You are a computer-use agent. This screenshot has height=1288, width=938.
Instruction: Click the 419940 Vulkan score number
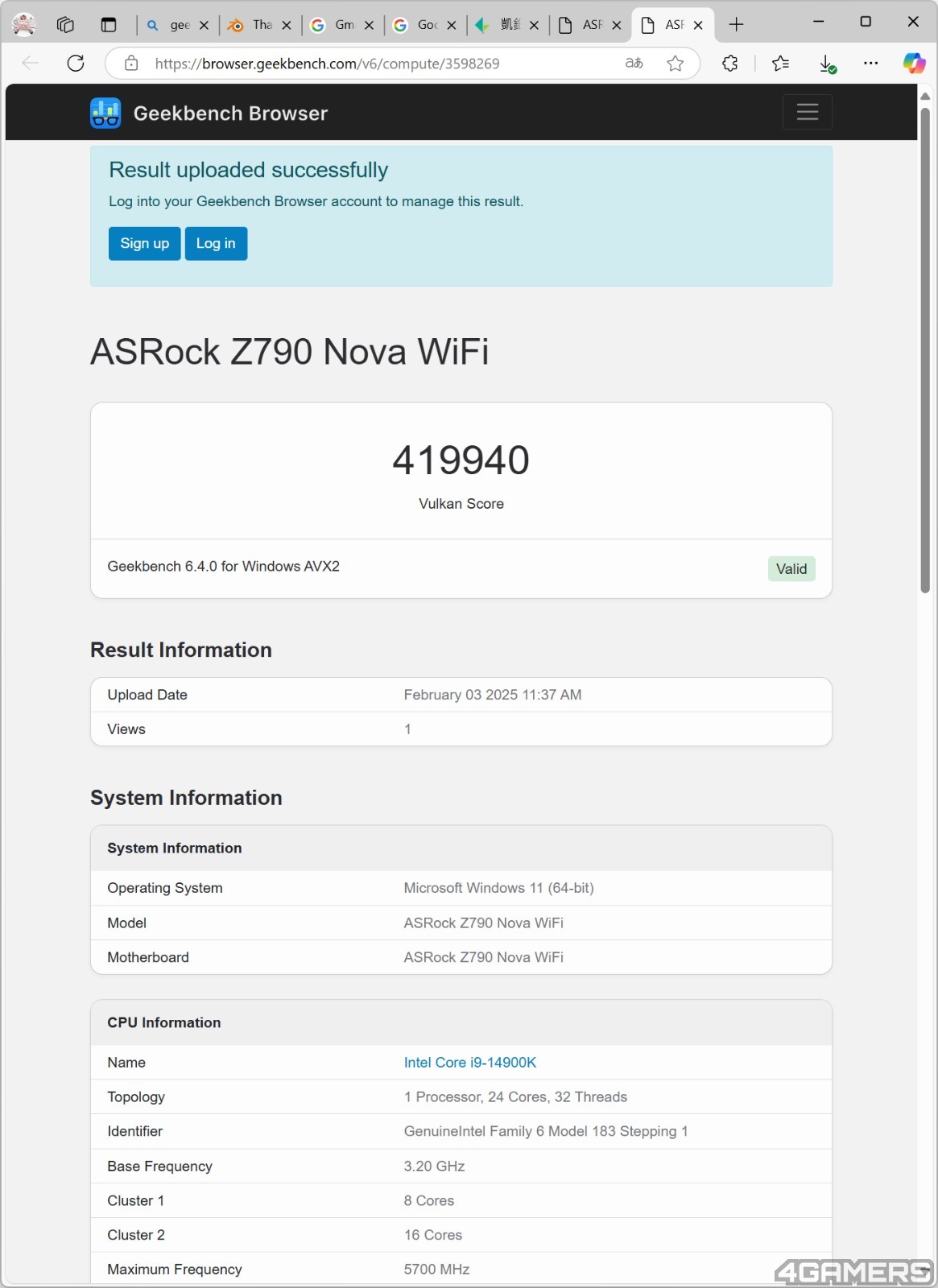click(461, 460)
